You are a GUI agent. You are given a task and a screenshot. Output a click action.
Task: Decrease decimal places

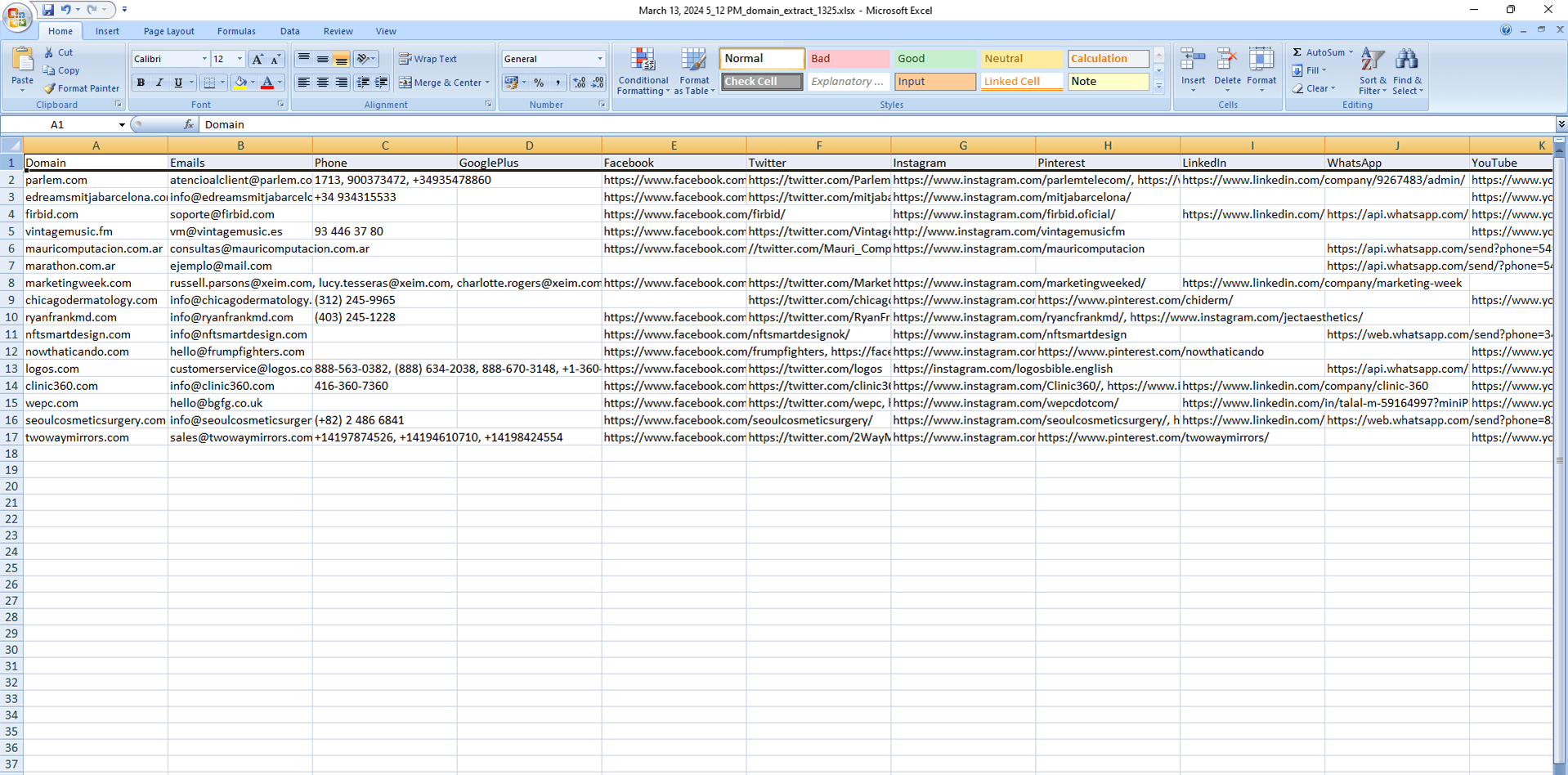598,83
